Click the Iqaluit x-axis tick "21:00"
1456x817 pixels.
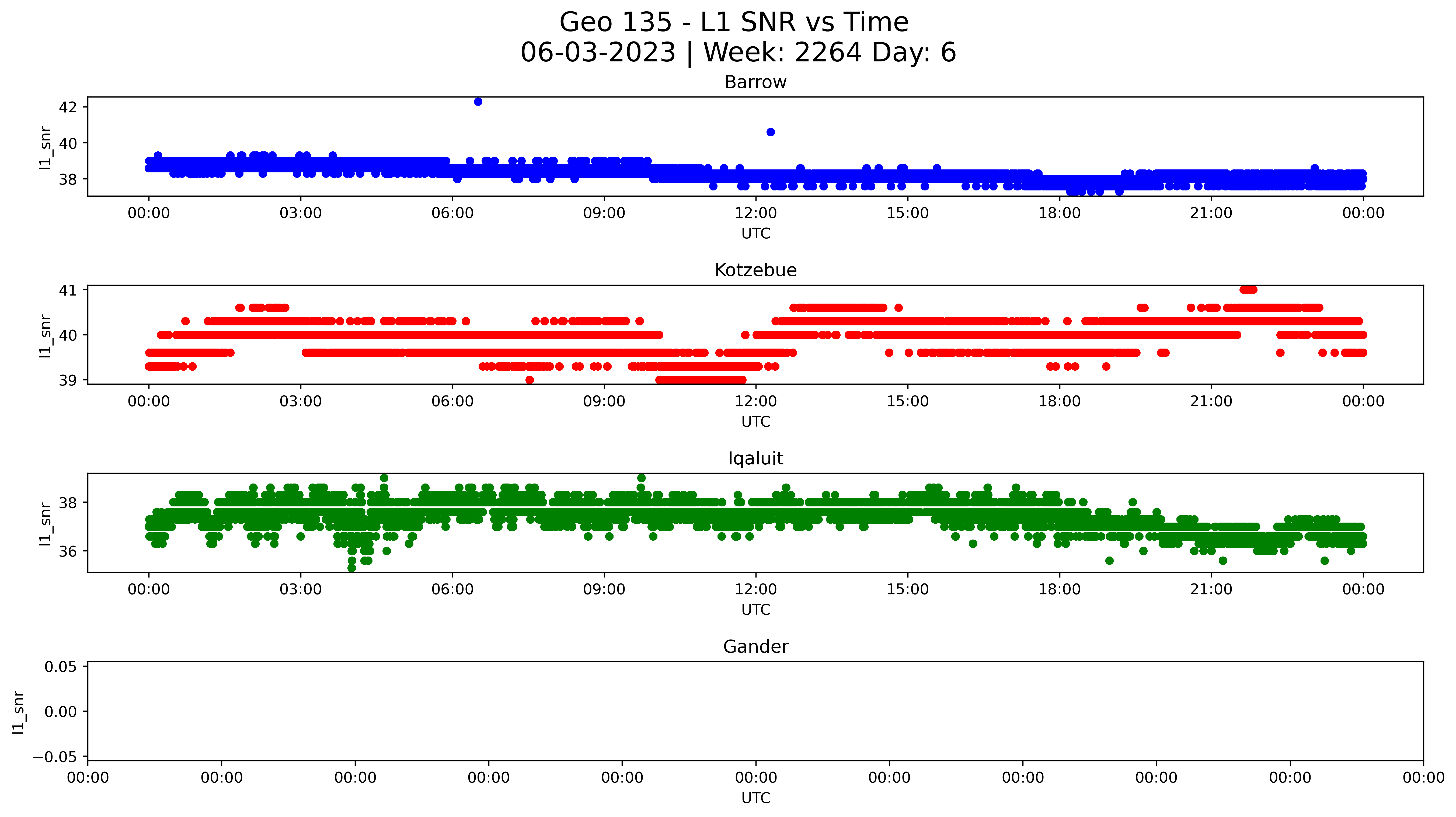(1211, 589)
